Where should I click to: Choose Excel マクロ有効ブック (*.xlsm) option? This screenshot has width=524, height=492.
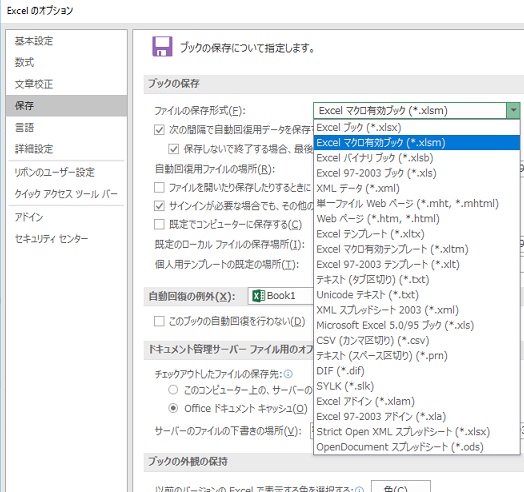click(417, 143)
